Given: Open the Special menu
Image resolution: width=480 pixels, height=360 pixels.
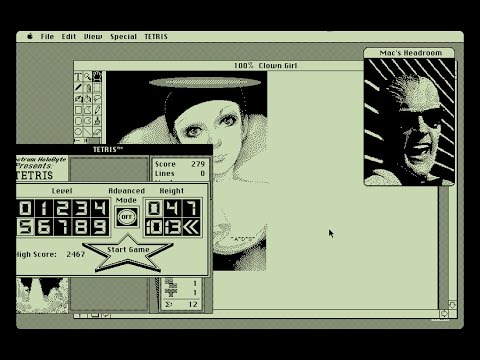Looking at the screenshot, I should (x=123, y=37).
